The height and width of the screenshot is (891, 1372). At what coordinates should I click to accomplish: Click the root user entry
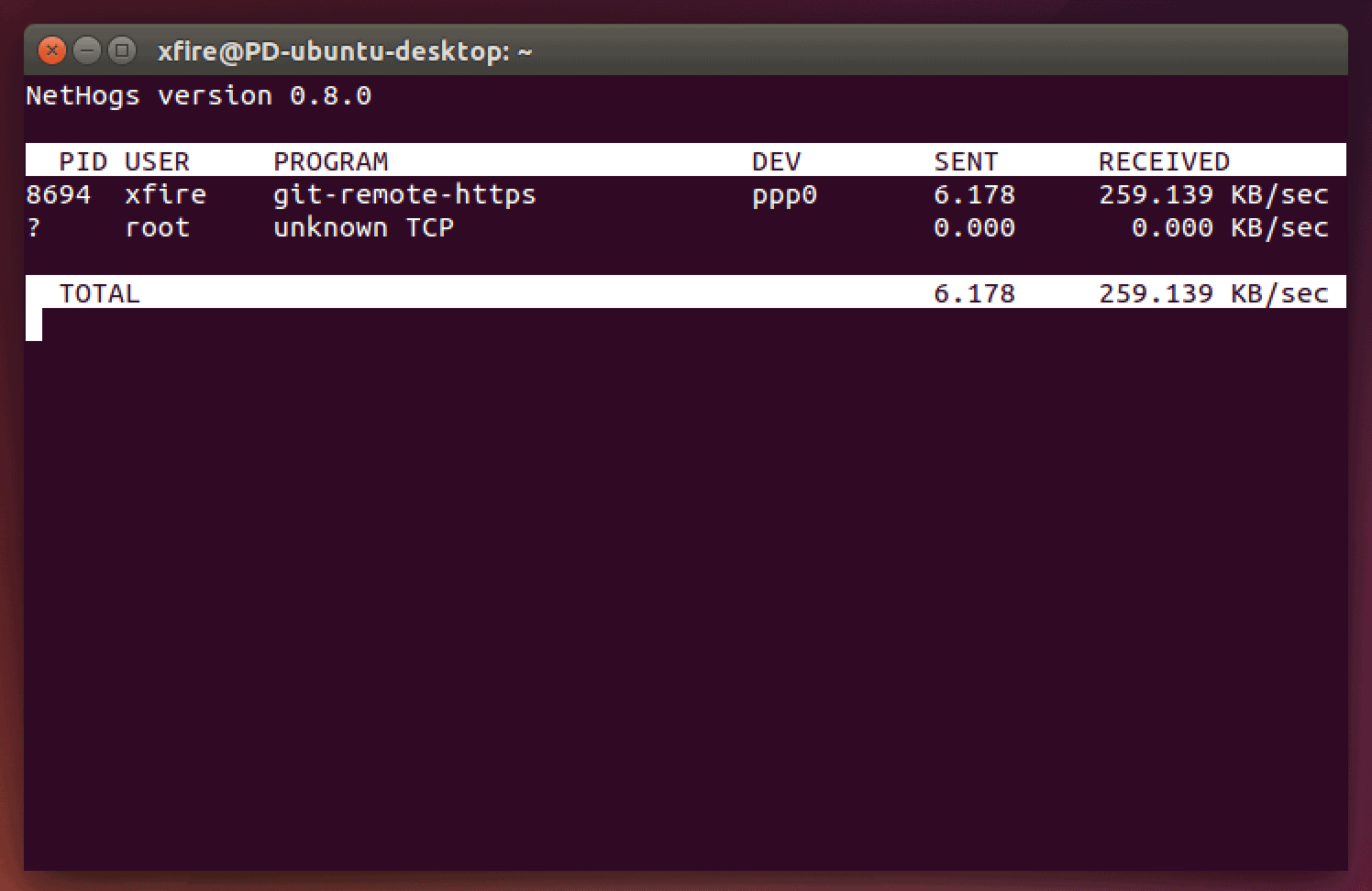pyautogui.click(x=157, y=228)
